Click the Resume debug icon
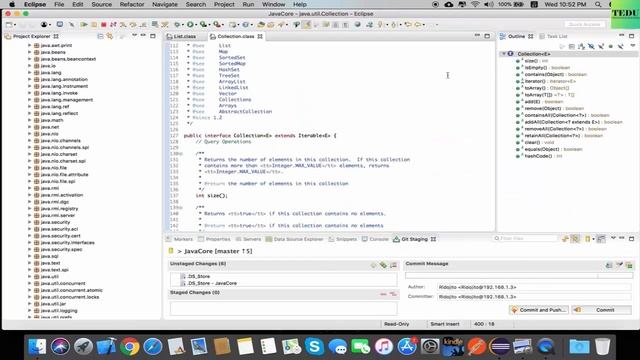The image size is (640, 360). pyautogui.click(x=84, y=25)
